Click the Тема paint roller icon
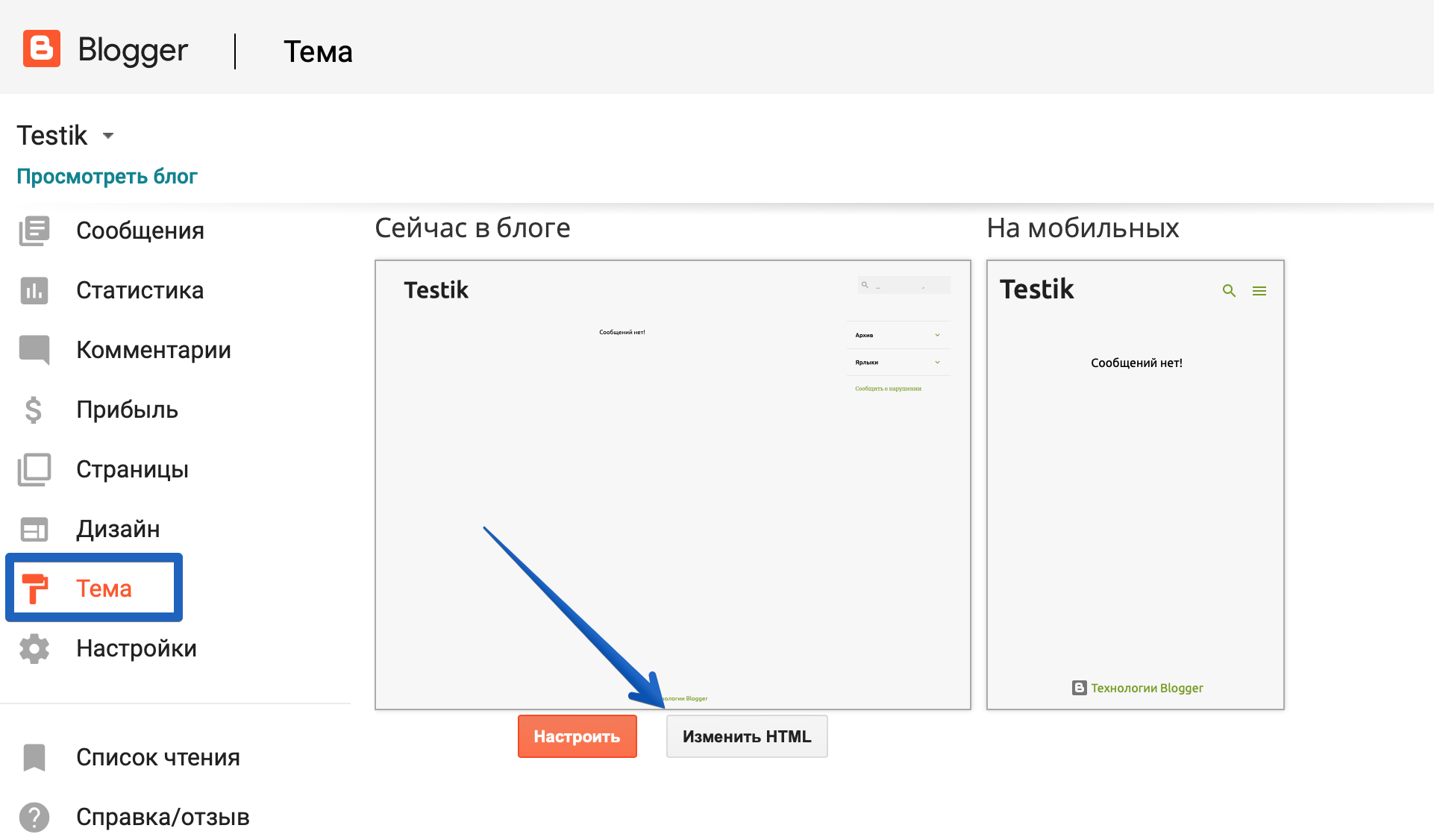Viewport: 1434px width, 840px height. [34, 589]
